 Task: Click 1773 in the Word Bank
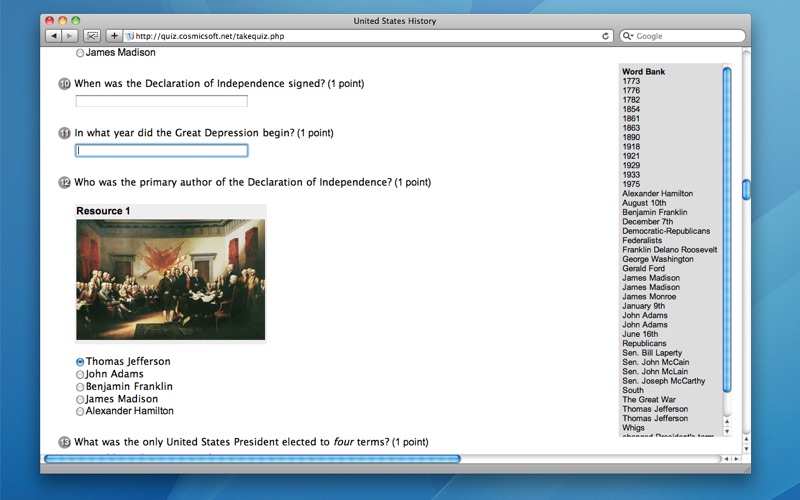click(x=631, y=81)
